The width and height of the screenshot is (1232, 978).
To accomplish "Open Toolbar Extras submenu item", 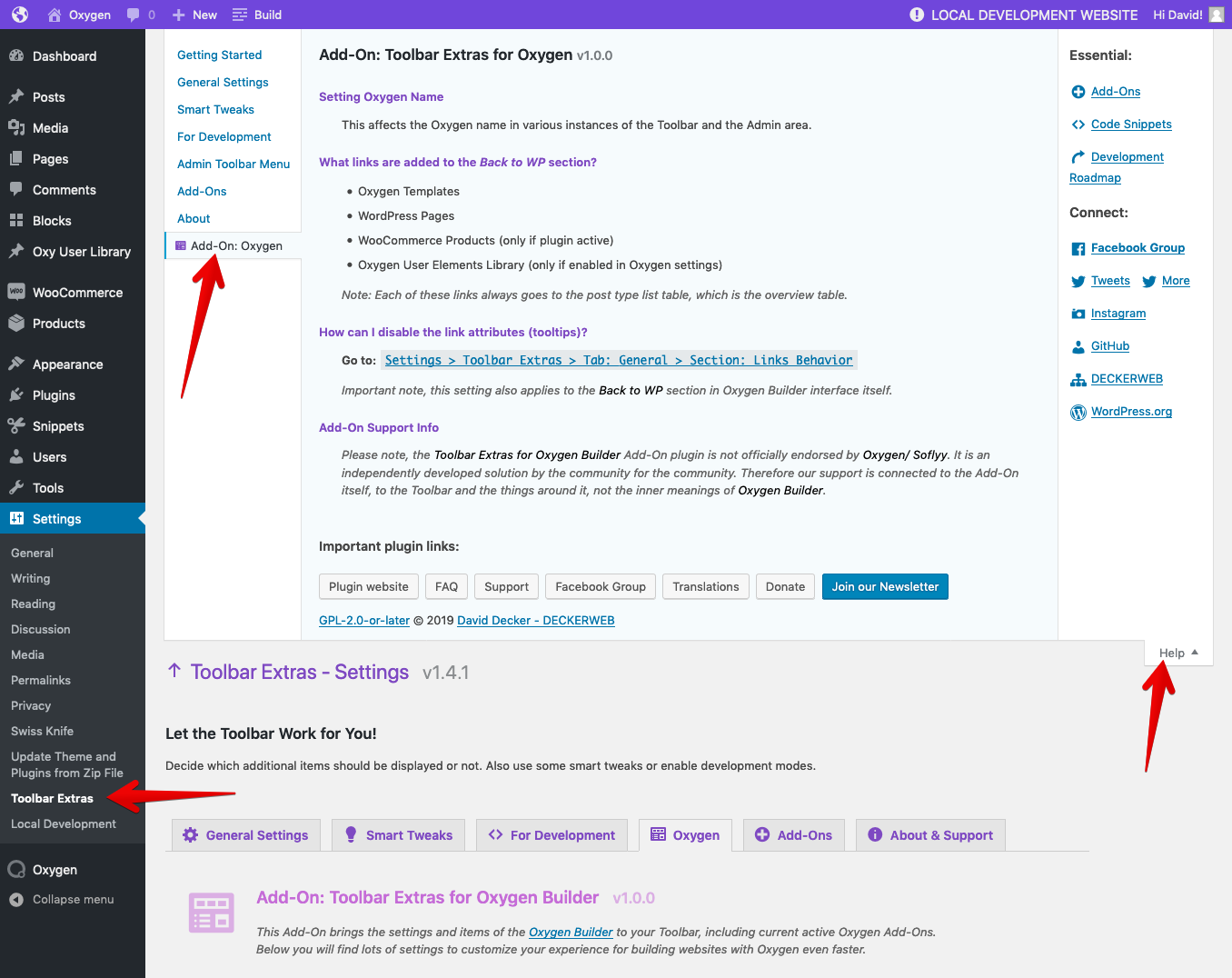I will (52, 798).
